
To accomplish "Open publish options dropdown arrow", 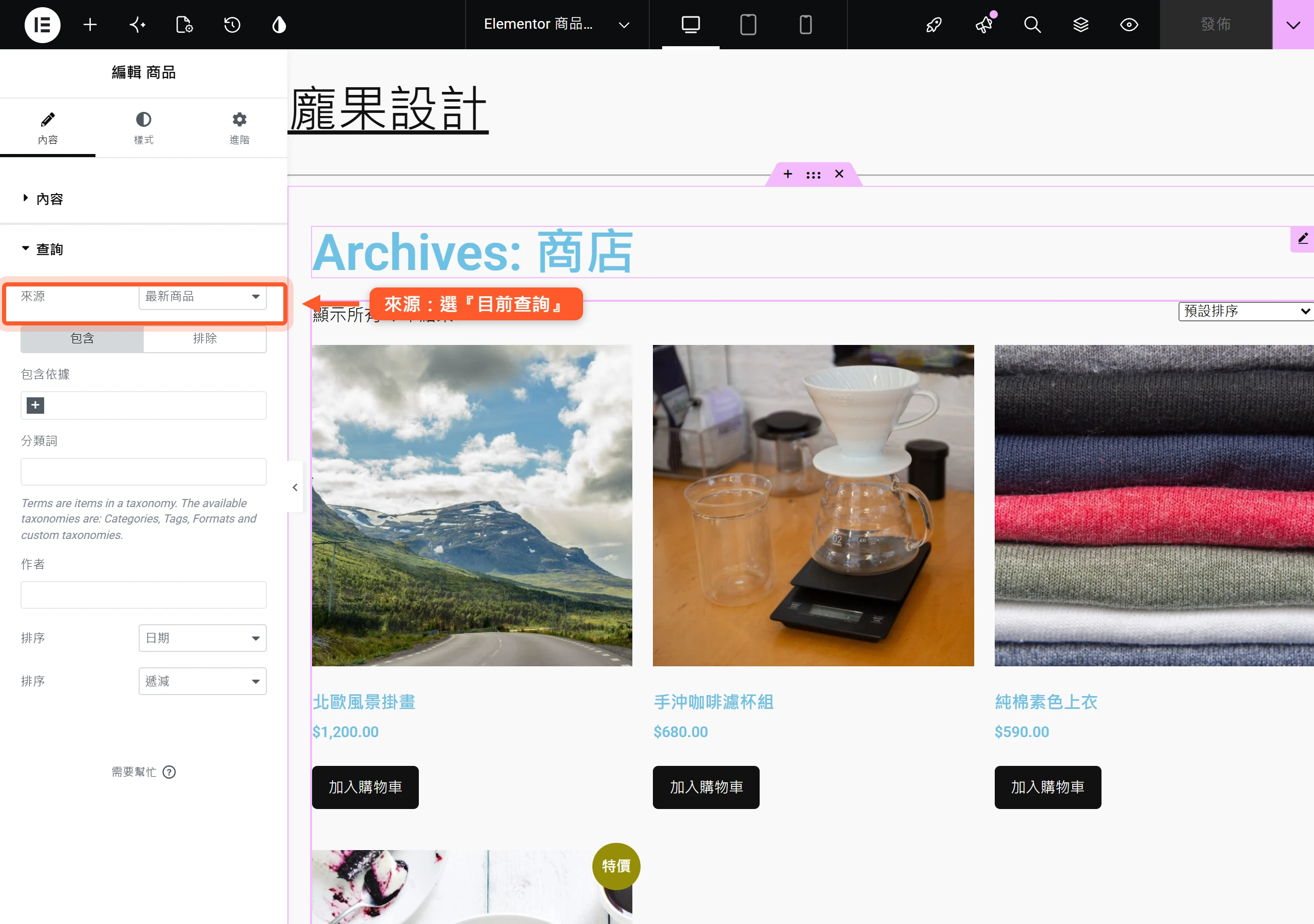I will tap(1293, 25).
